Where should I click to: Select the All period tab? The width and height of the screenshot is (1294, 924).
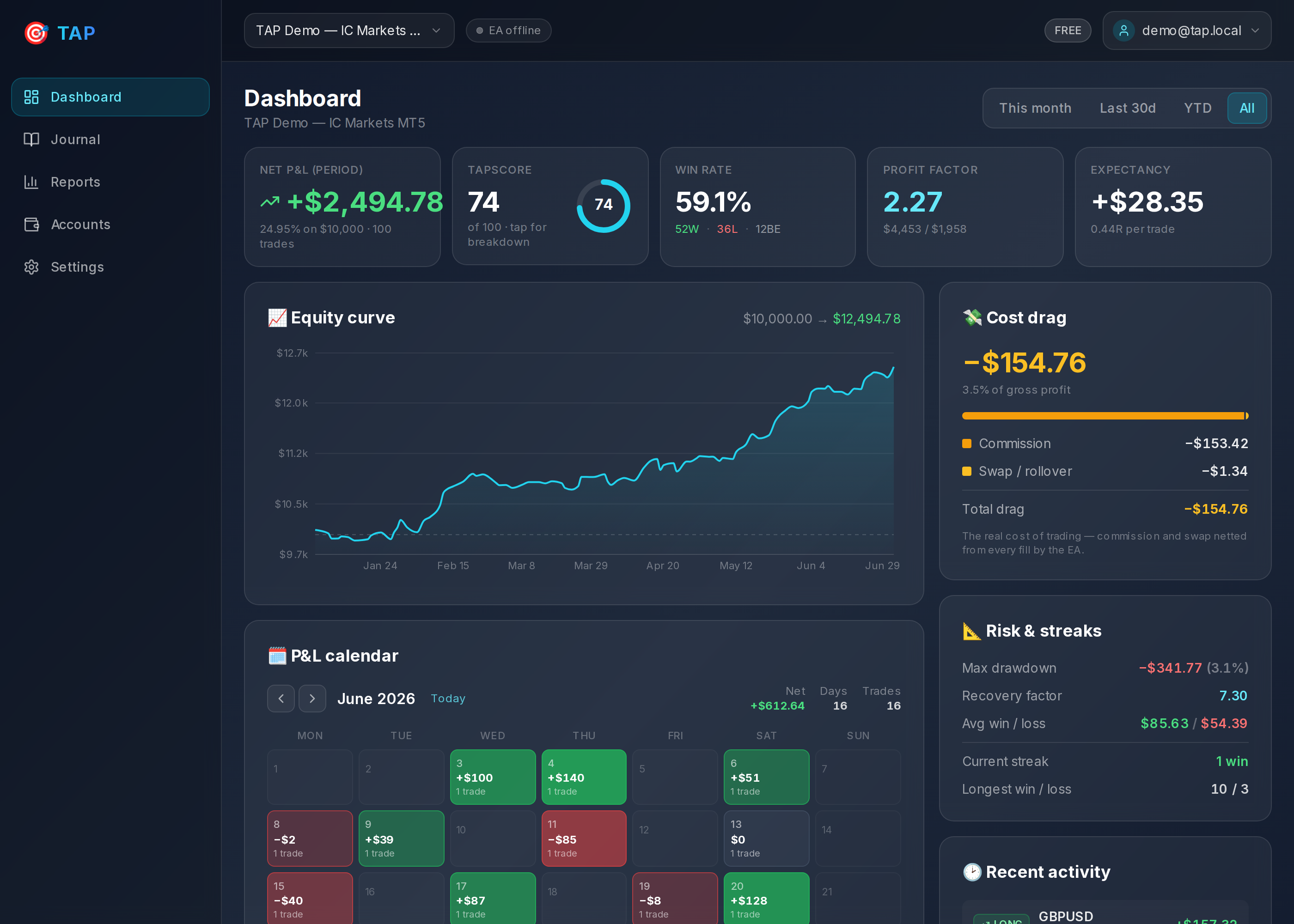click(x=1246, y=108)
